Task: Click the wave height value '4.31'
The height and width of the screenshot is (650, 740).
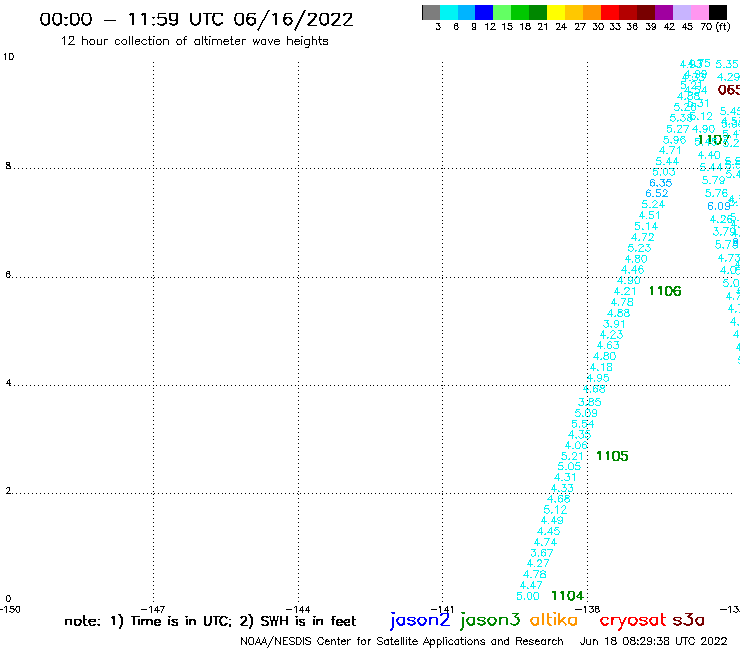Action: coord(565,477)
